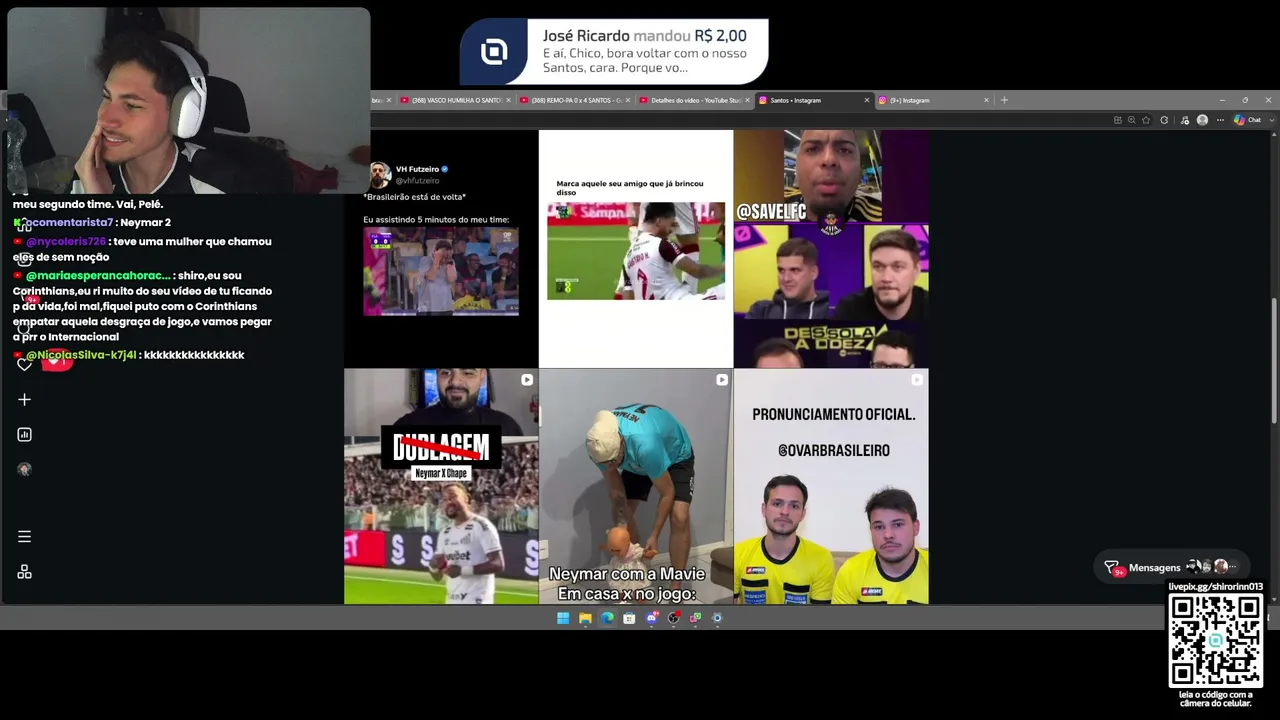Open the browser settings ellipsis menu
The image size is (1280, 720).
coord(1220,120)
